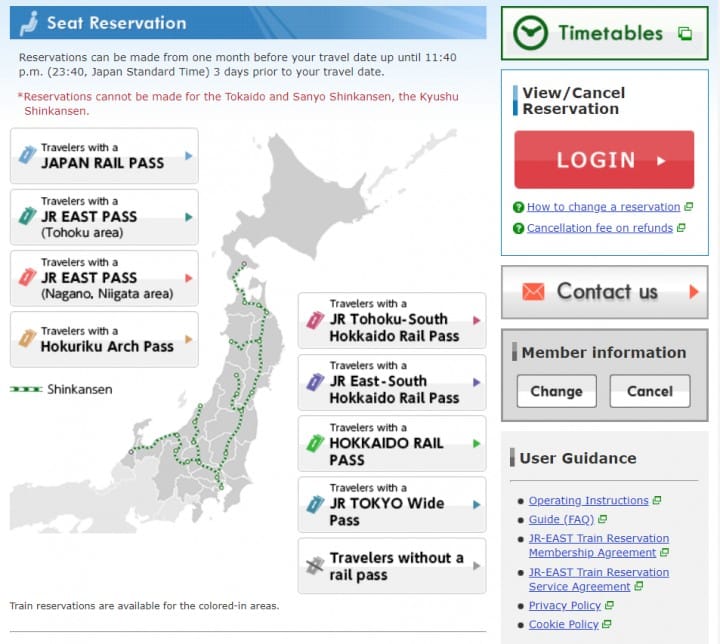Image resolution: width=720 pixels, height=644 pixels.
Task: Click the envelope icon in Contact us
Action: (533, 292)
